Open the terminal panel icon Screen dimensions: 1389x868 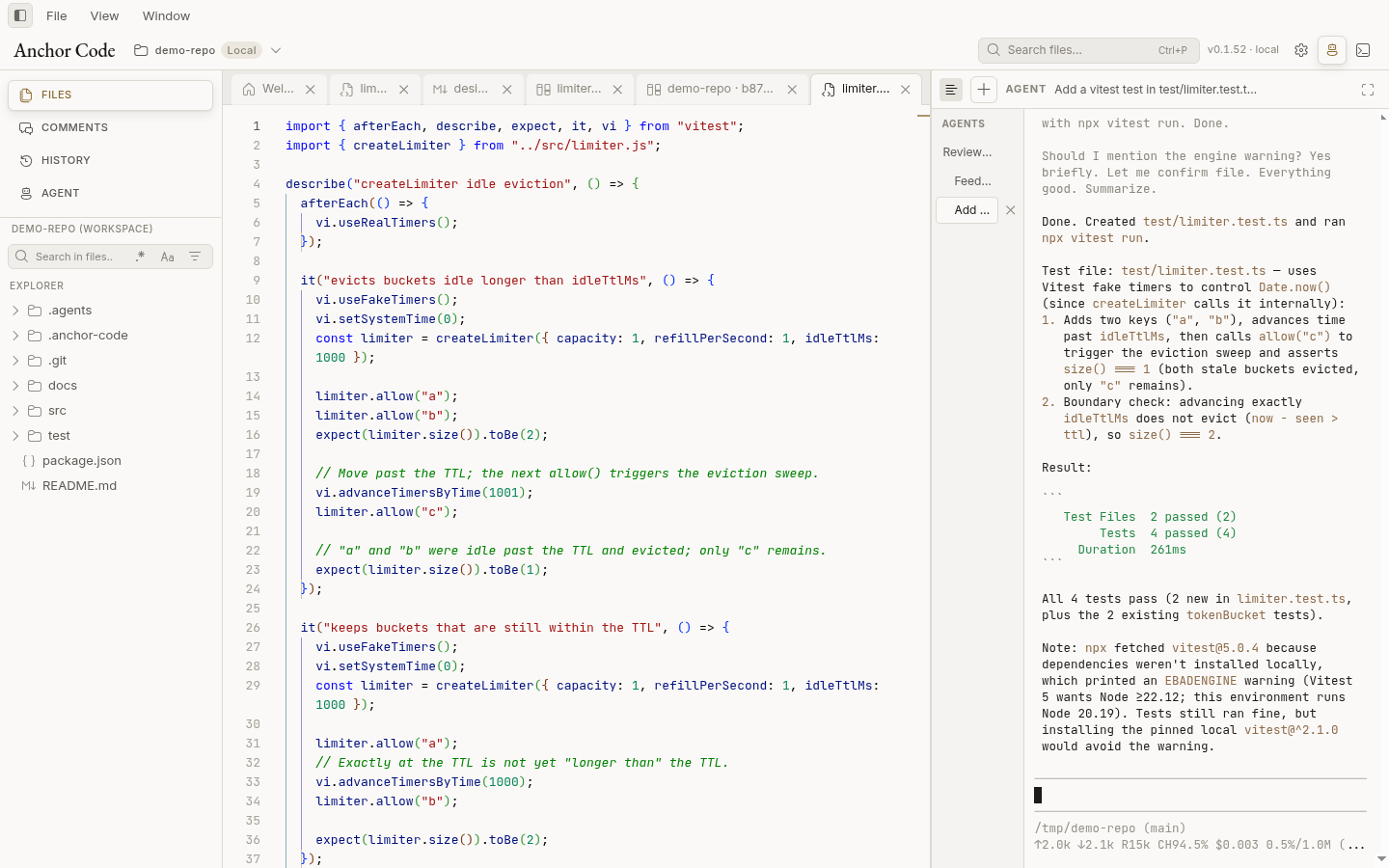pos(1363,50)
